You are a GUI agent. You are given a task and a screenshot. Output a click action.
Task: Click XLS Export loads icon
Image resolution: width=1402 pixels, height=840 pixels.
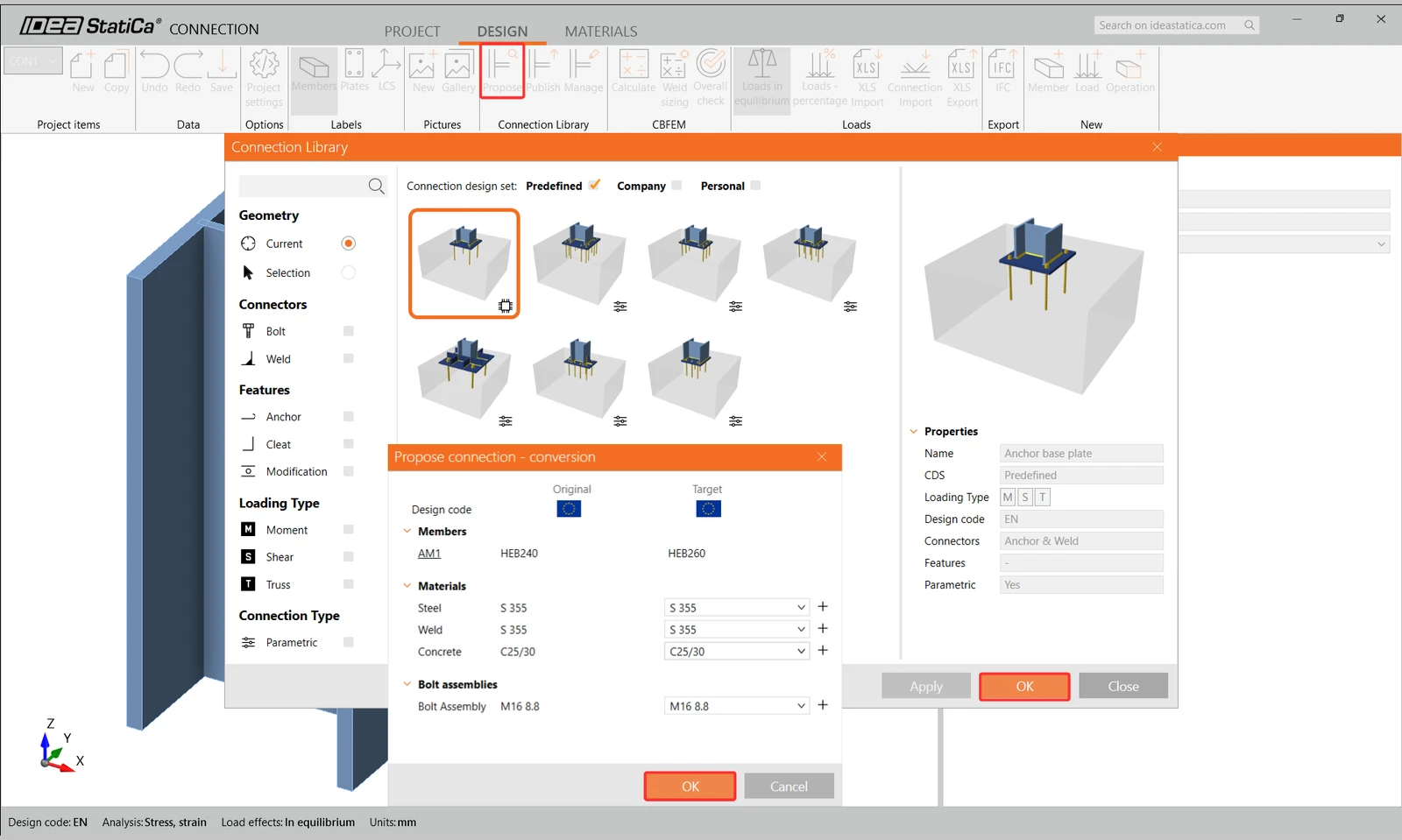(x=962, y=79)
